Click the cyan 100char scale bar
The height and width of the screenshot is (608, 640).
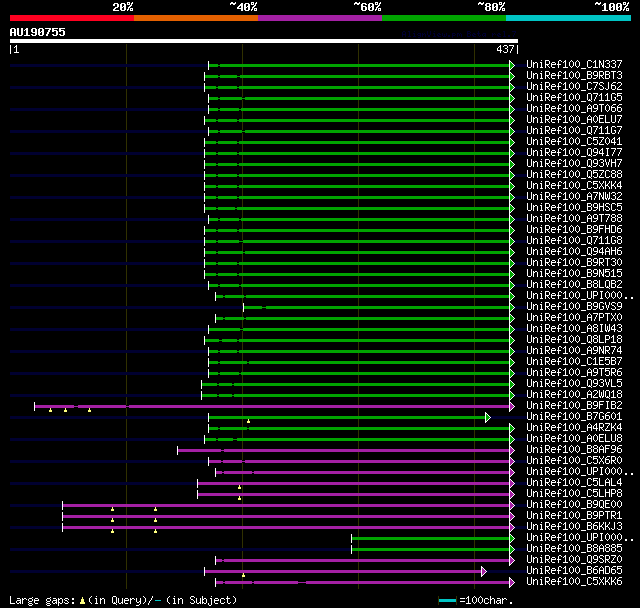click(x=447, y=600)
